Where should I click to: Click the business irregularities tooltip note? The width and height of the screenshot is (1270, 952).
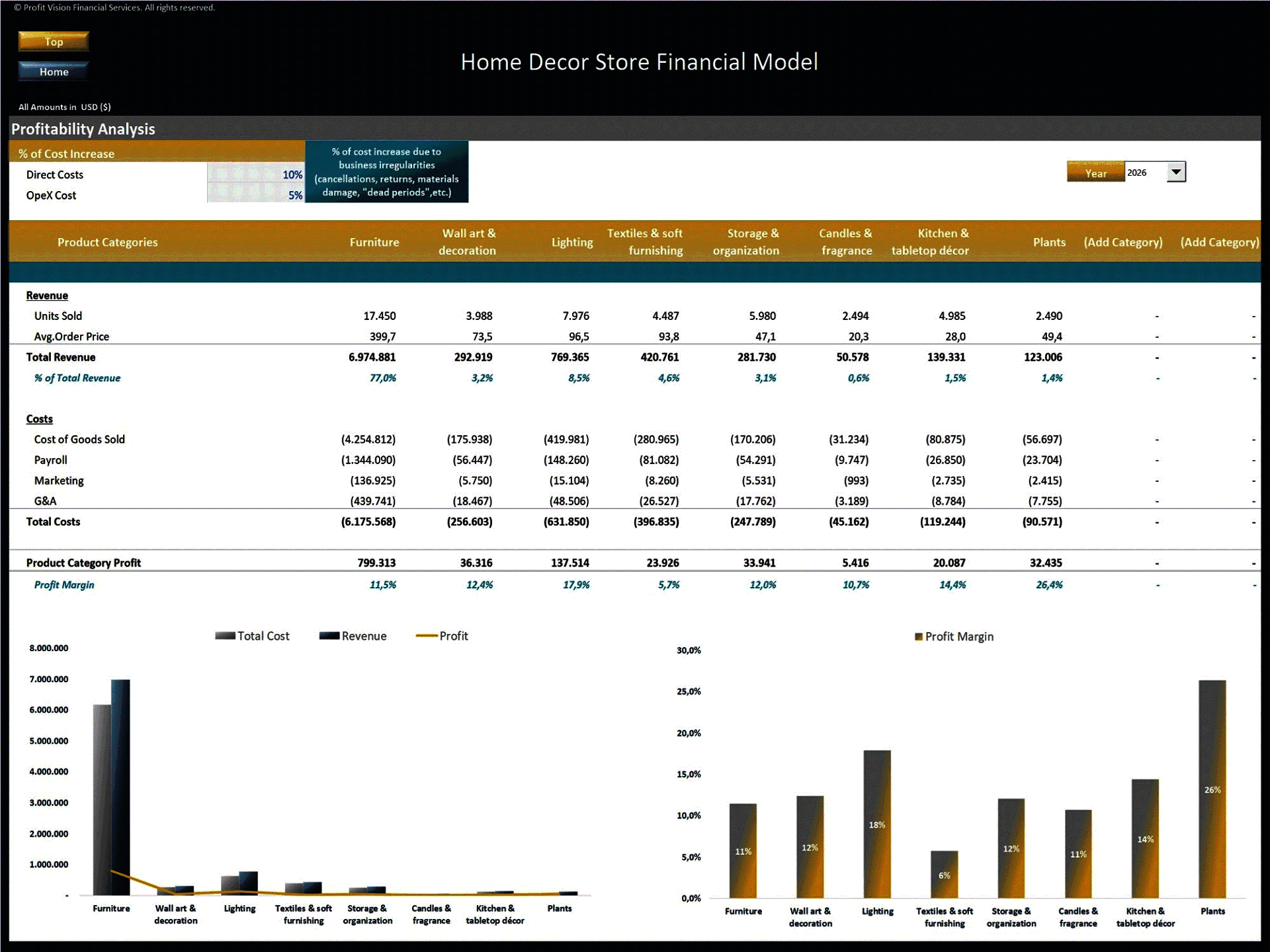click(387, 172)
